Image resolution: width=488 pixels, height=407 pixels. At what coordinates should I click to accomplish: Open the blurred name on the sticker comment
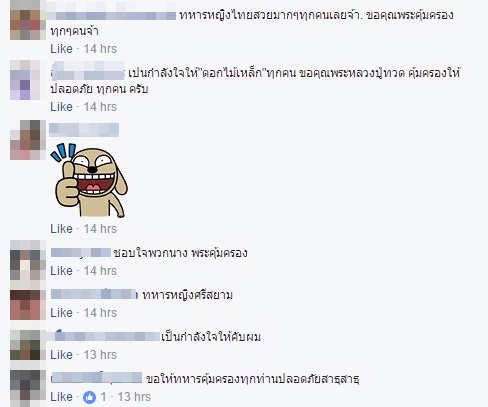(x=84, y=130)
